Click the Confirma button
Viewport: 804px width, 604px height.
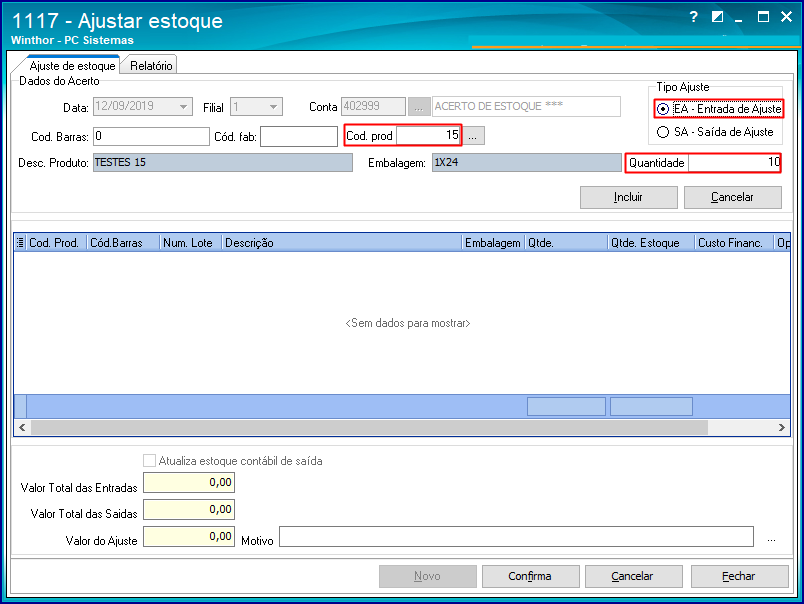coord(531,576)
